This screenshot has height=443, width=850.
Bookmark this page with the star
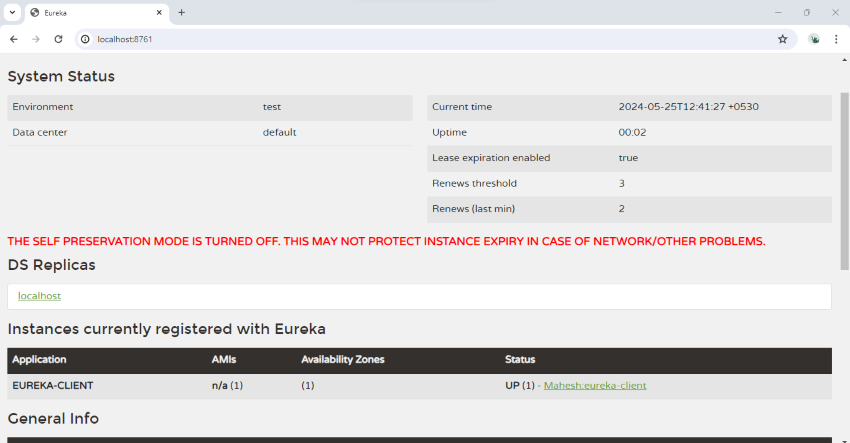point(782,39)
